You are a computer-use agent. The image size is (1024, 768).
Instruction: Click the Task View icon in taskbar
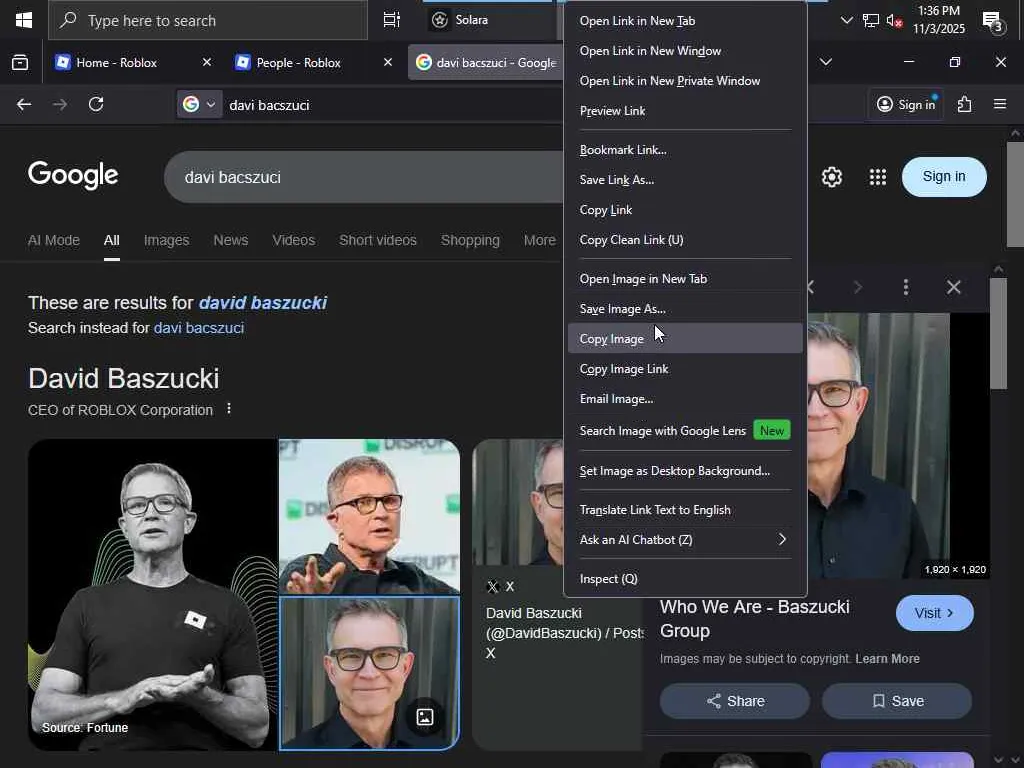pos(391,20)
